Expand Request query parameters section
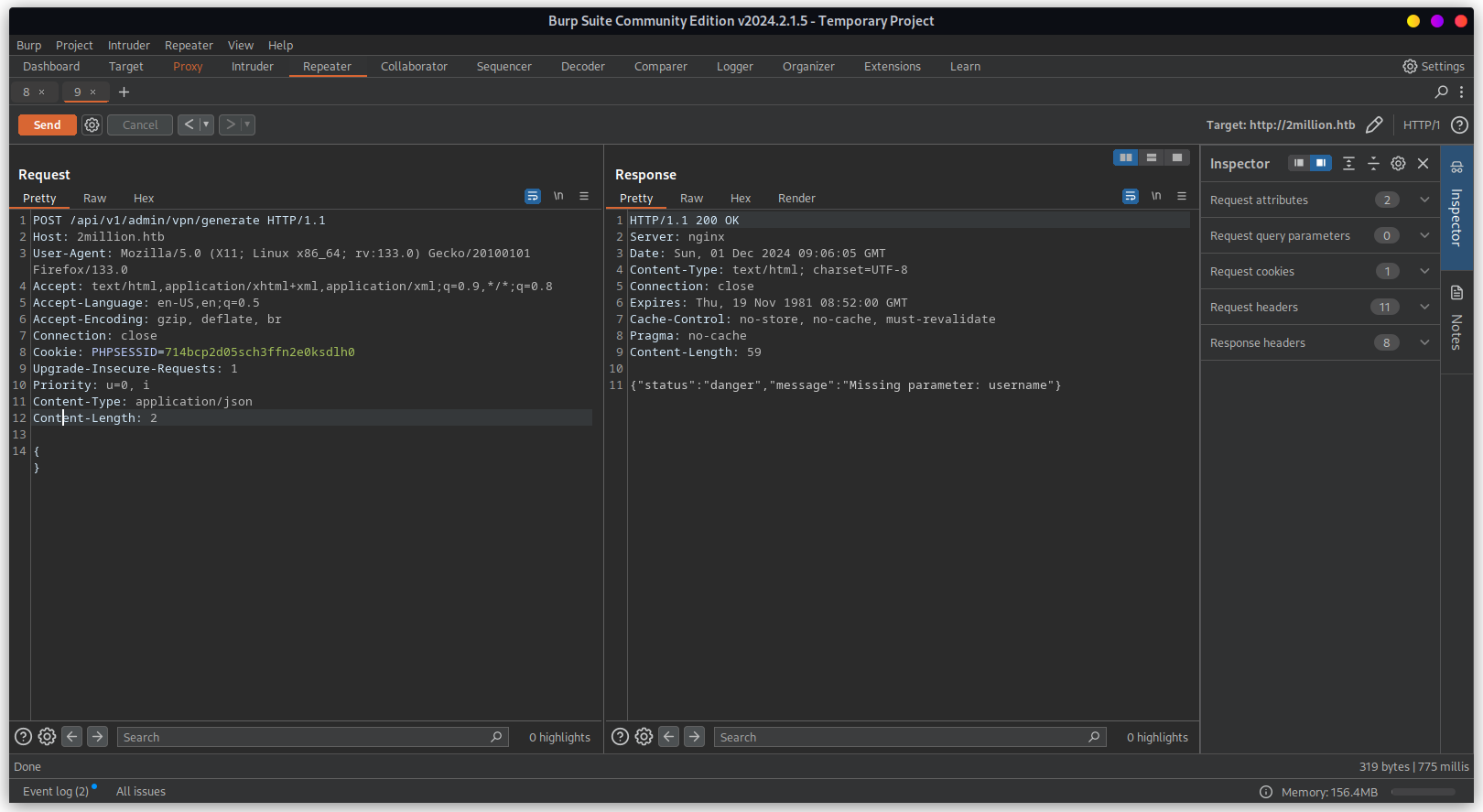 tap(1320, 235)
